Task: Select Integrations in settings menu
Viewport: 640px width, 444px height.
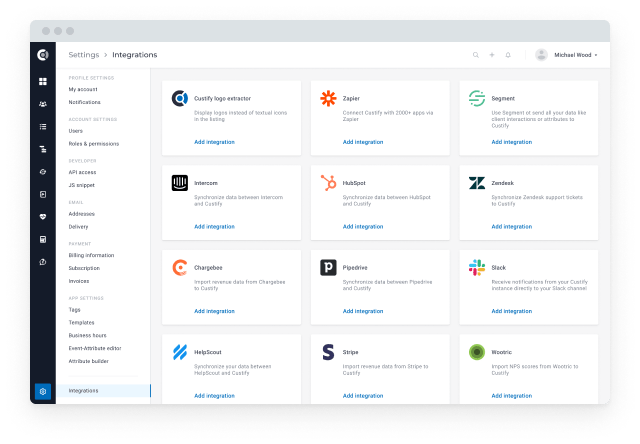Action: pos(103,391)
